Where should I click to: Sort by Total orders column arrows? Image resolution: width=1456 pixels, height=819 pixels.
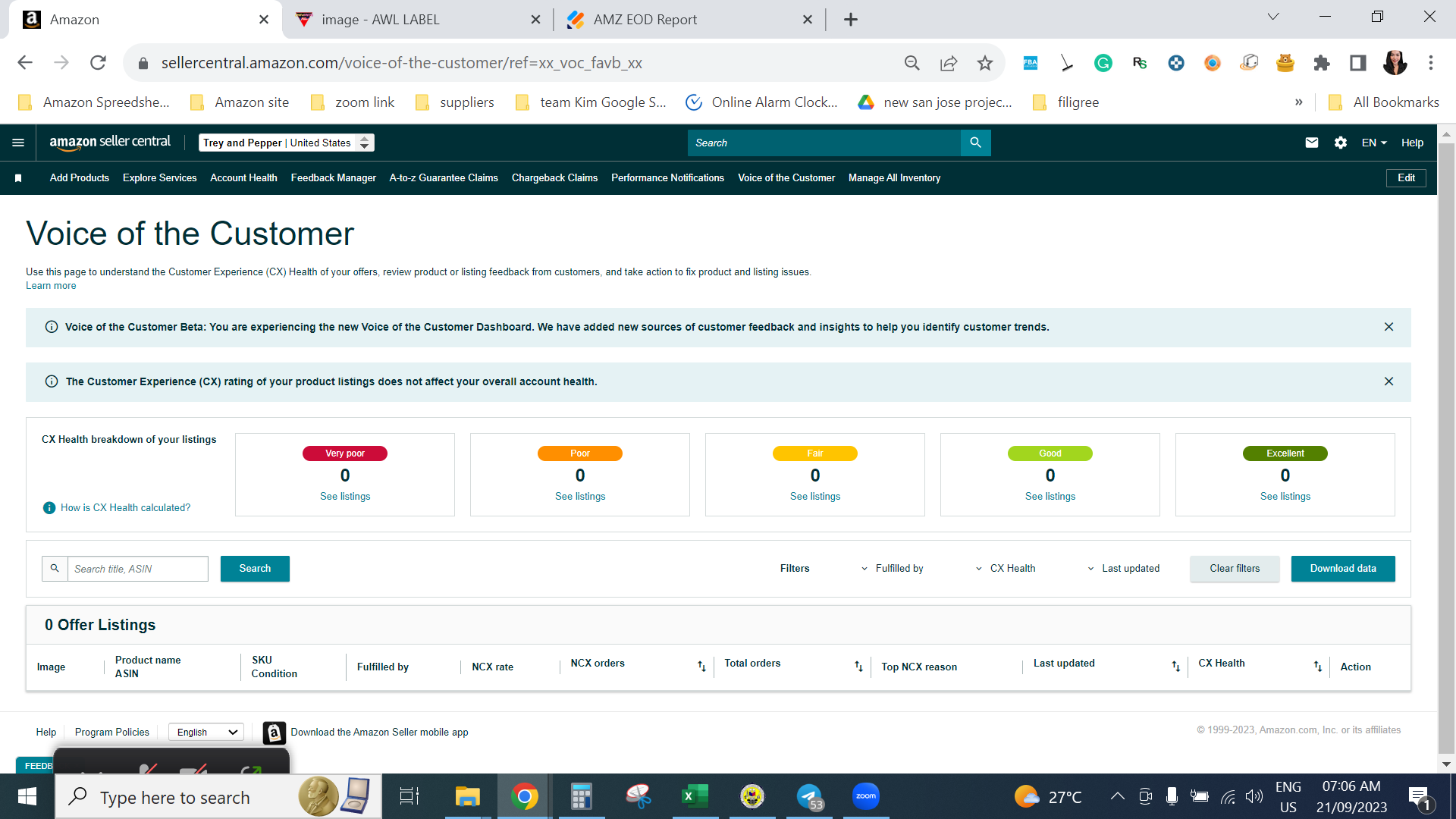(x=858, y=667)
